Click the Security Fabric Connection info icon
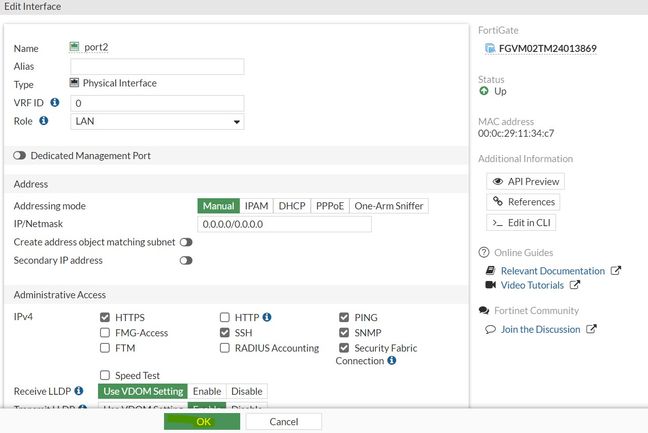 click(391, 360)
